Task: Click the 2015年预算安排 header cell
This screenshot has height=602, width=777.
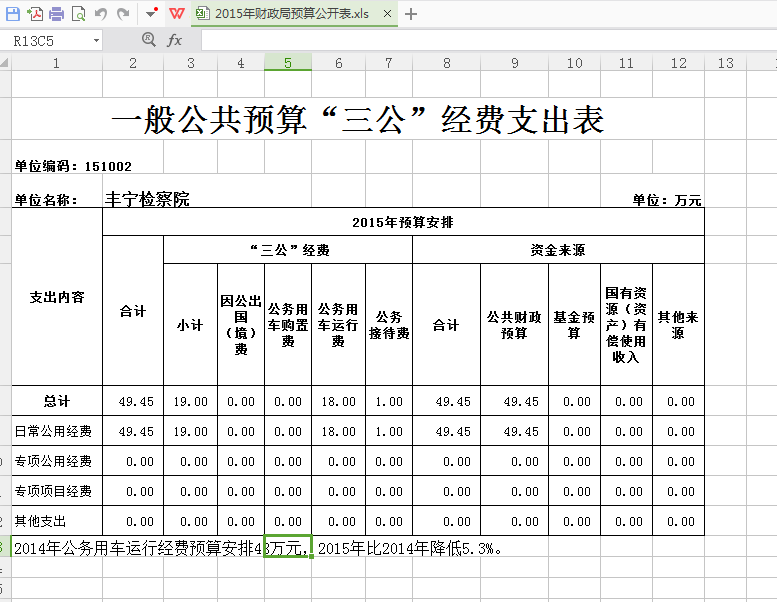Action: [x=403, y=222]
